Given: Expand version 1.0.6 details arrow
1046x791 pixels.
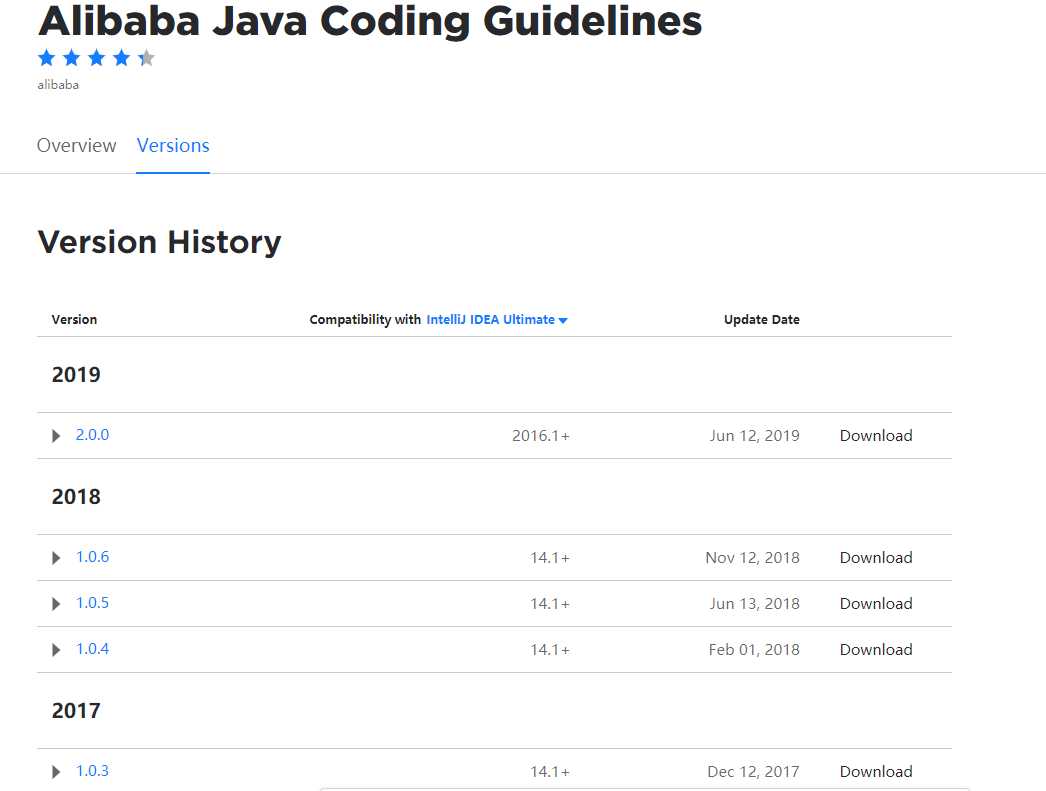Looking at the screenshot, I should (x=56, y=558).
